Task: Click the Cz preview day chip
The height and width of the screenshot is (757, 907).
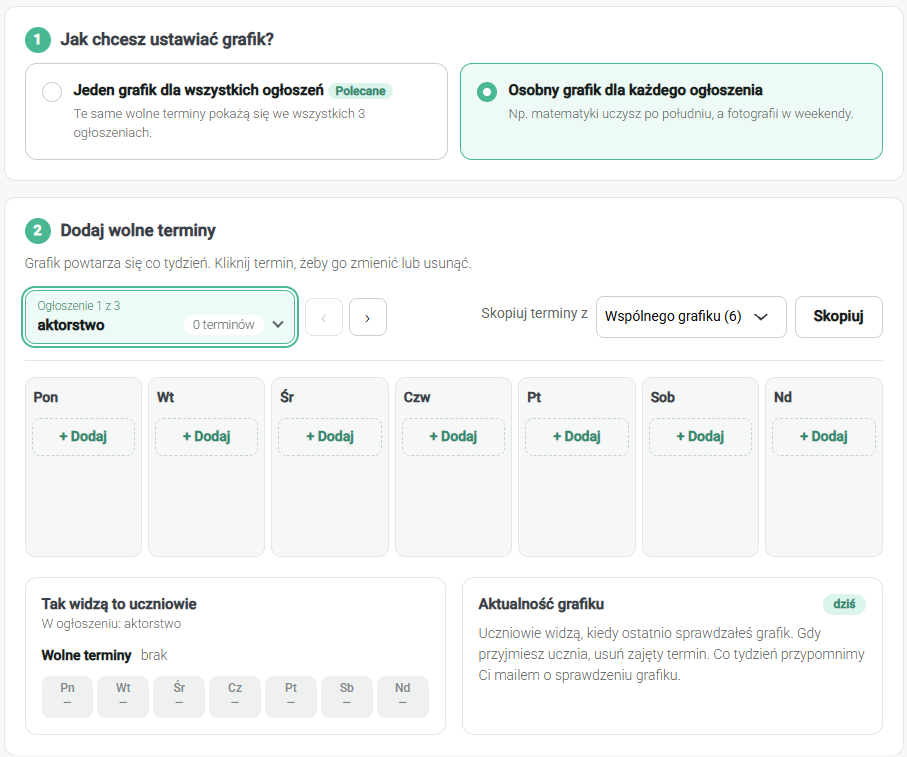Action: tap(235, 696)
